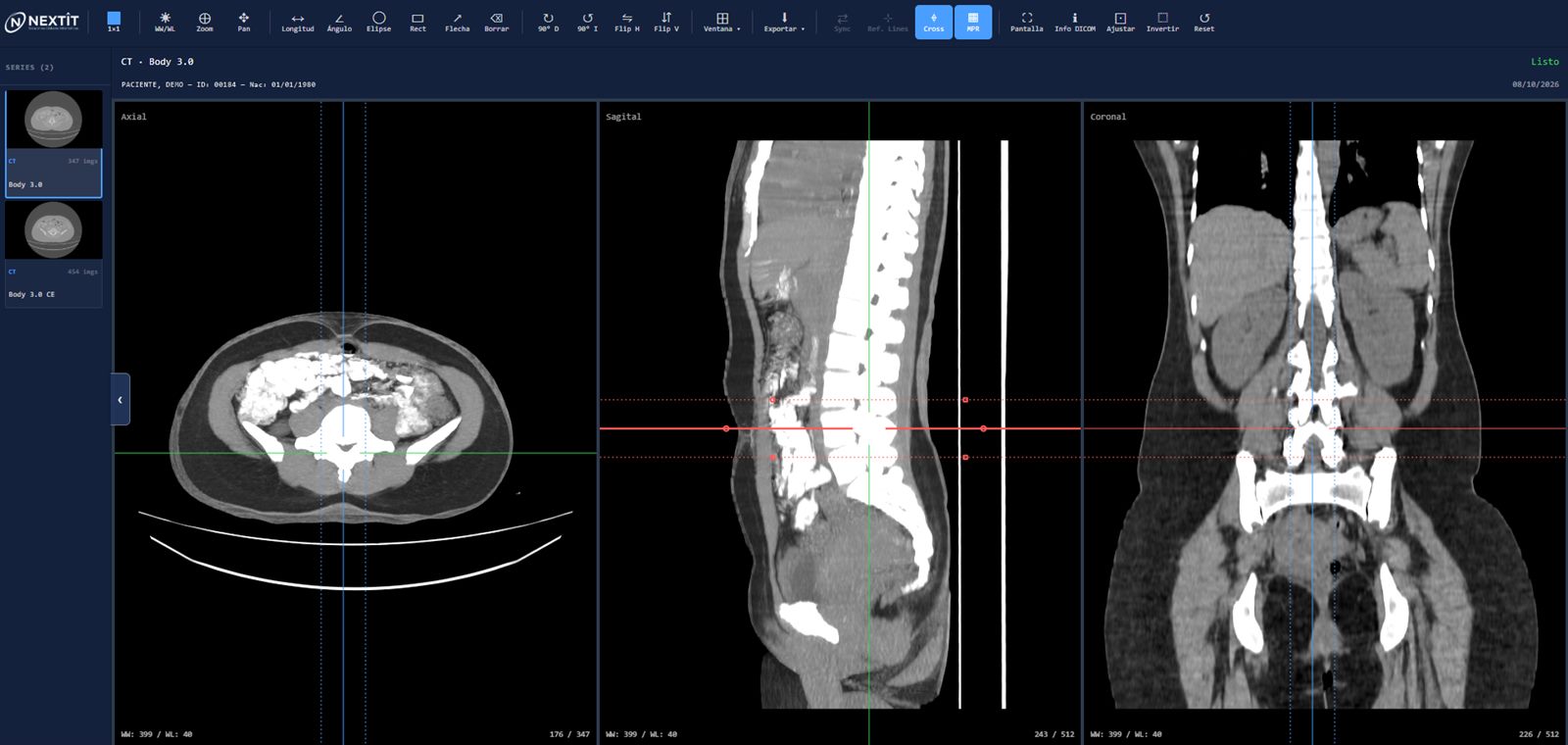Apply Flip V vertical flip

(666, 22)
